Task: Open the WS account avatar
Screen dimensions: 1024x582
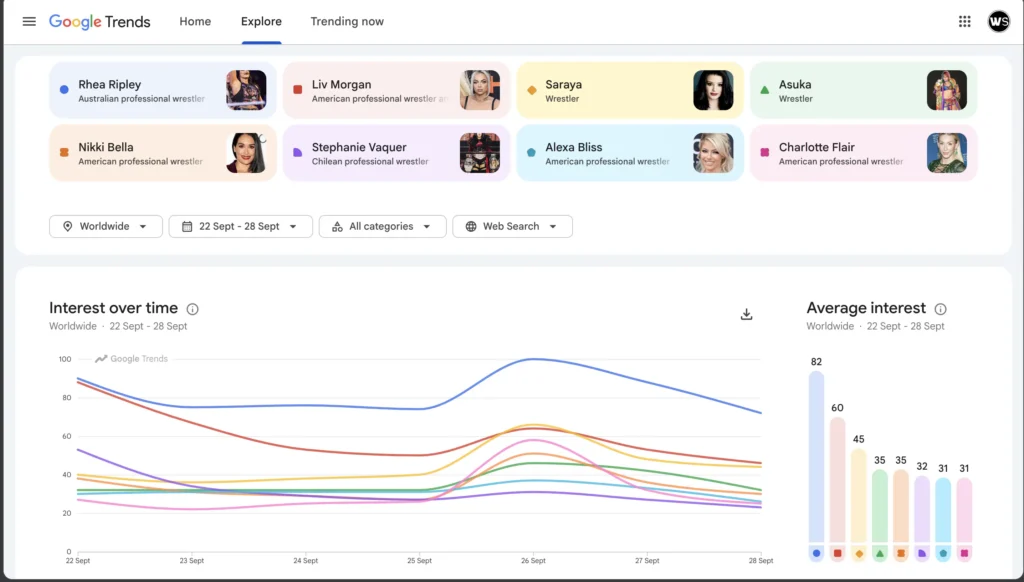Action: [x=999, y=22]
